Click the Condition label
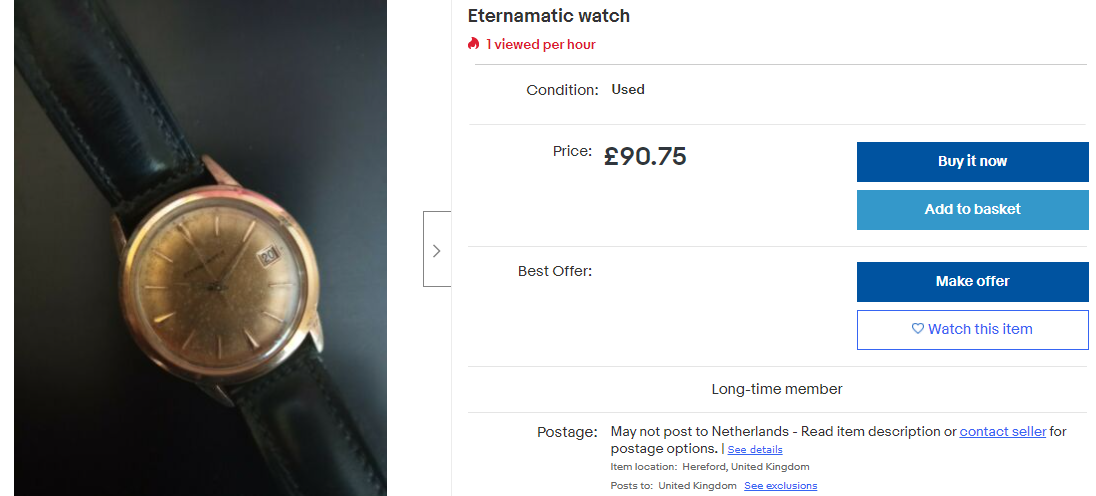 tap(562, 90)
